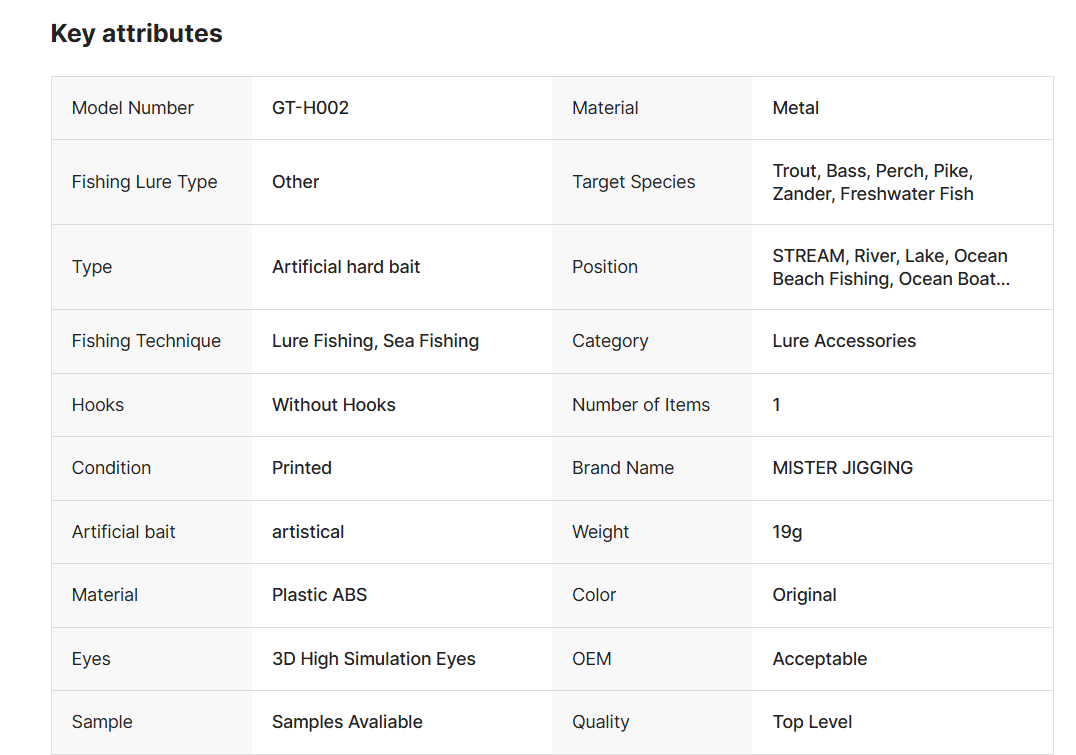The image size is (1076, 755).
Task: Click the Number of Items label
Action: (640, 405)
